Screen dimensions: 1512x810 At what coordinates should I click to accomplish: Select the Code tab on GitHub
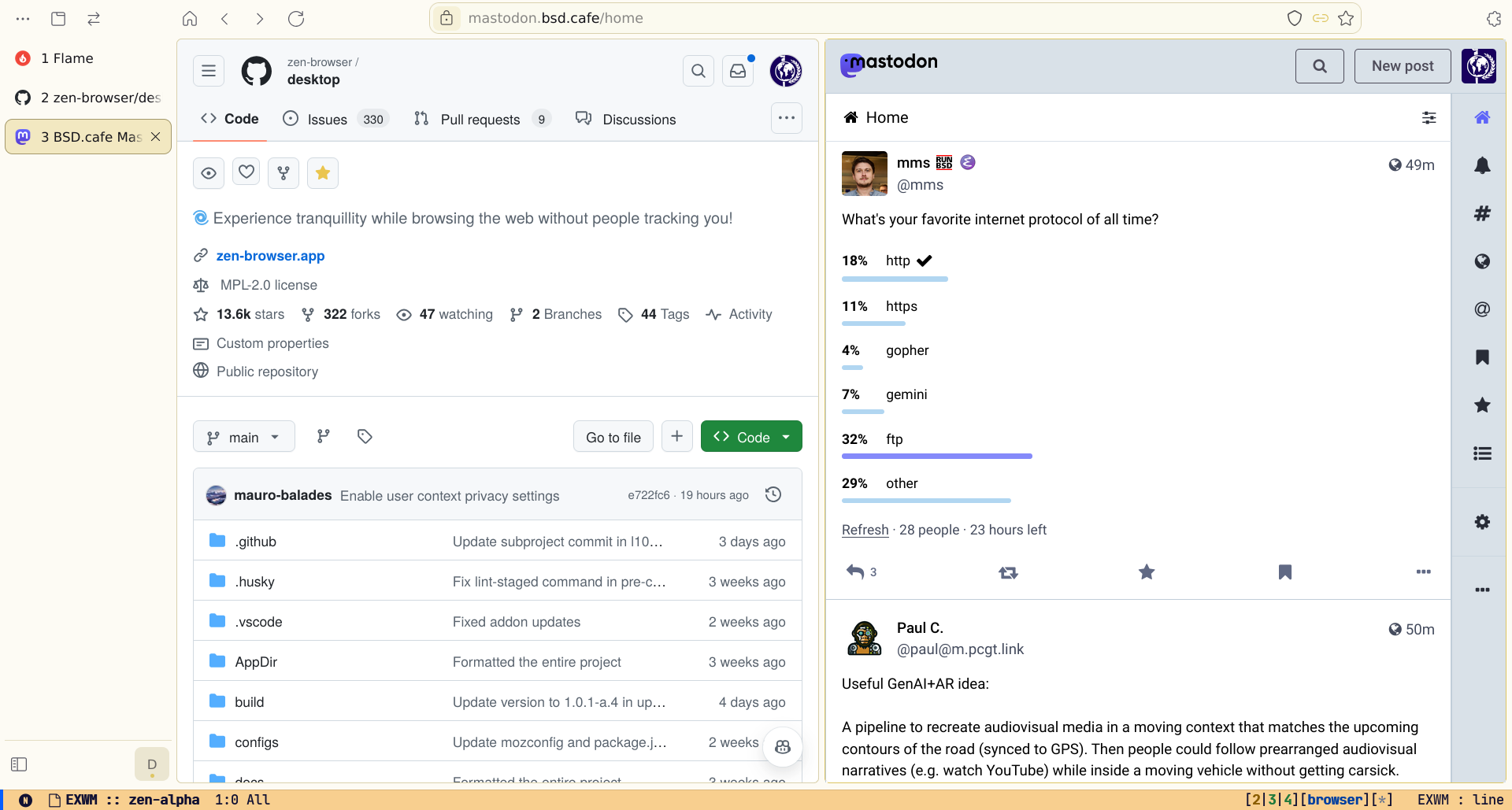click(230, 119)
